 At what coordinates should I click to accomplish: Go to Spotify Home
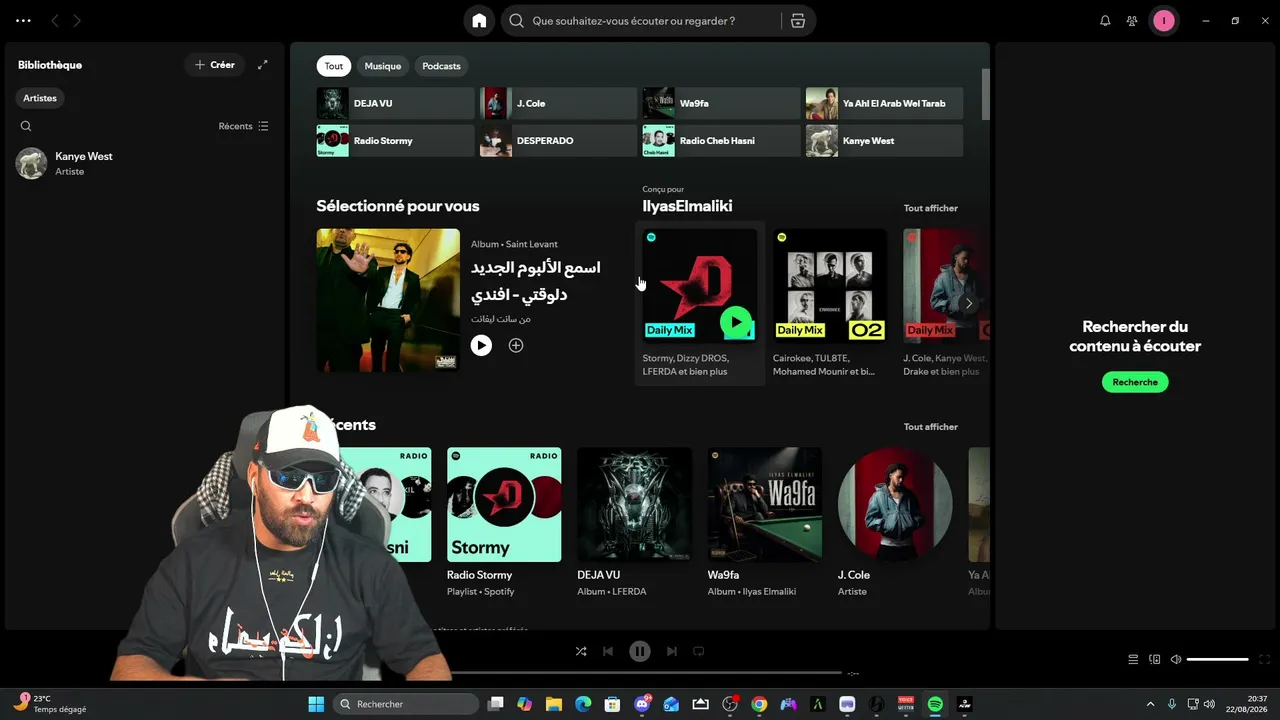[x=479, y=21]
